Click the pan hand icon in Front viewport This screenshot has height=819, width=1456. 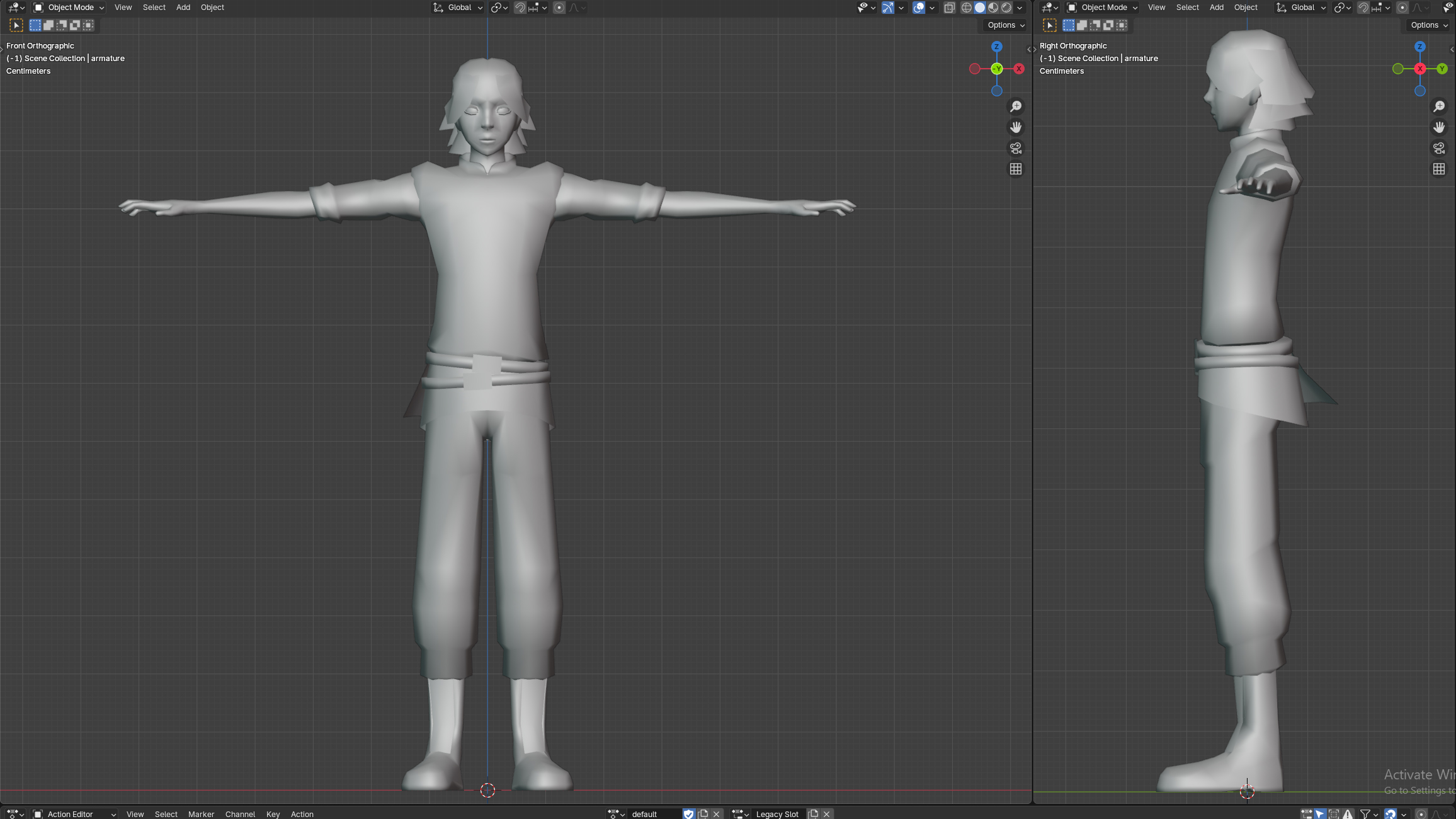coord(1016,127)
